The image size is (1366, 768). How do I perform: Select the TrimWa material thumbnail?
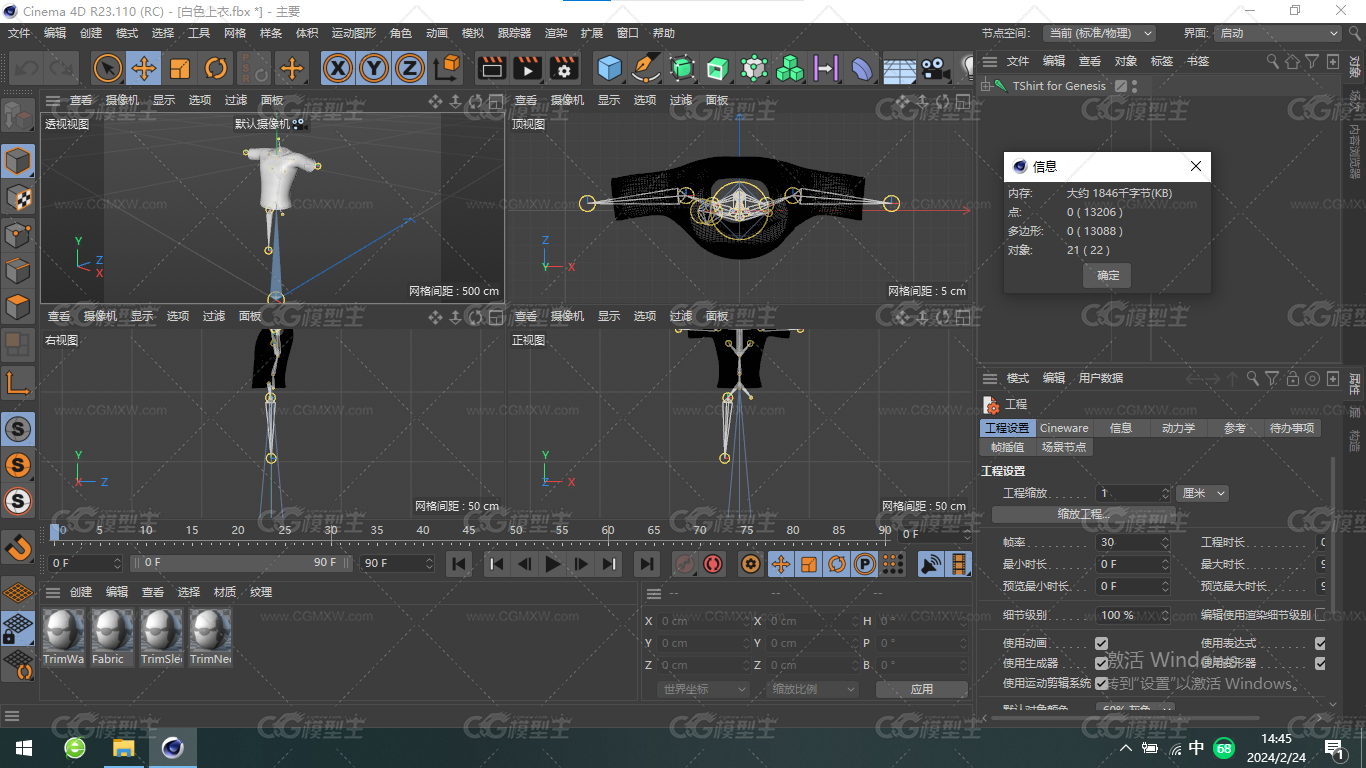click(63, 637)
